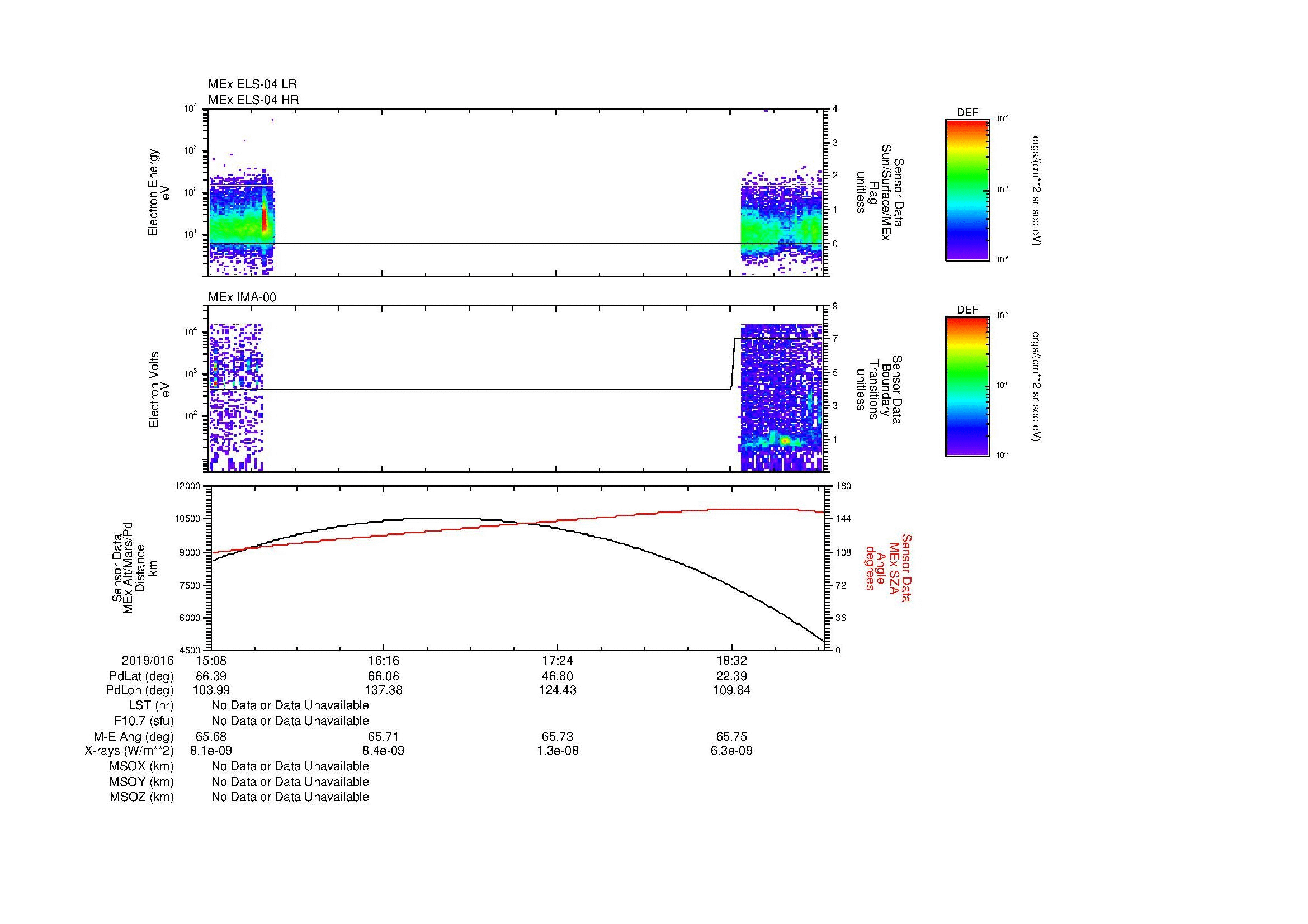Image resolution: width=1308 pixels, height=924 pixels.
Task: Click the 'MSOY (km)' row label
Action: tap(142, 782)
